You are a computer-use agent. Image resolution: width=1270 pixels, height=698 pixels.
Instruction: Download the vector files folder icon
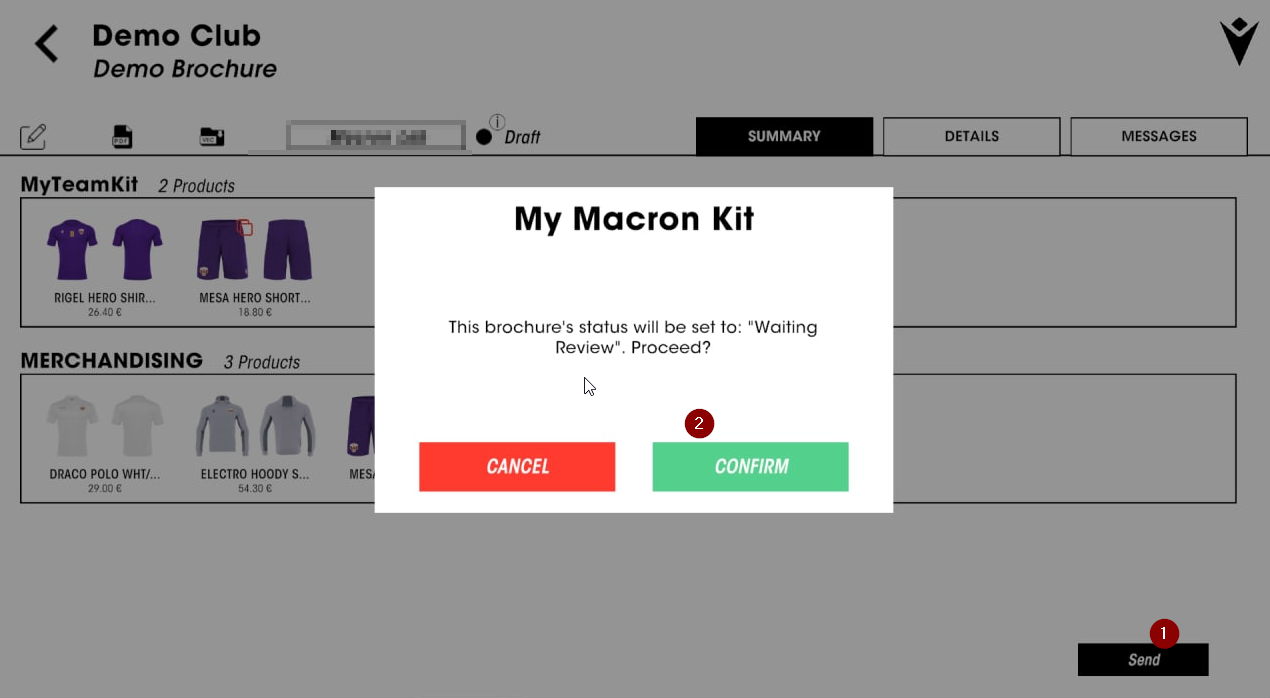pos(211,136)
